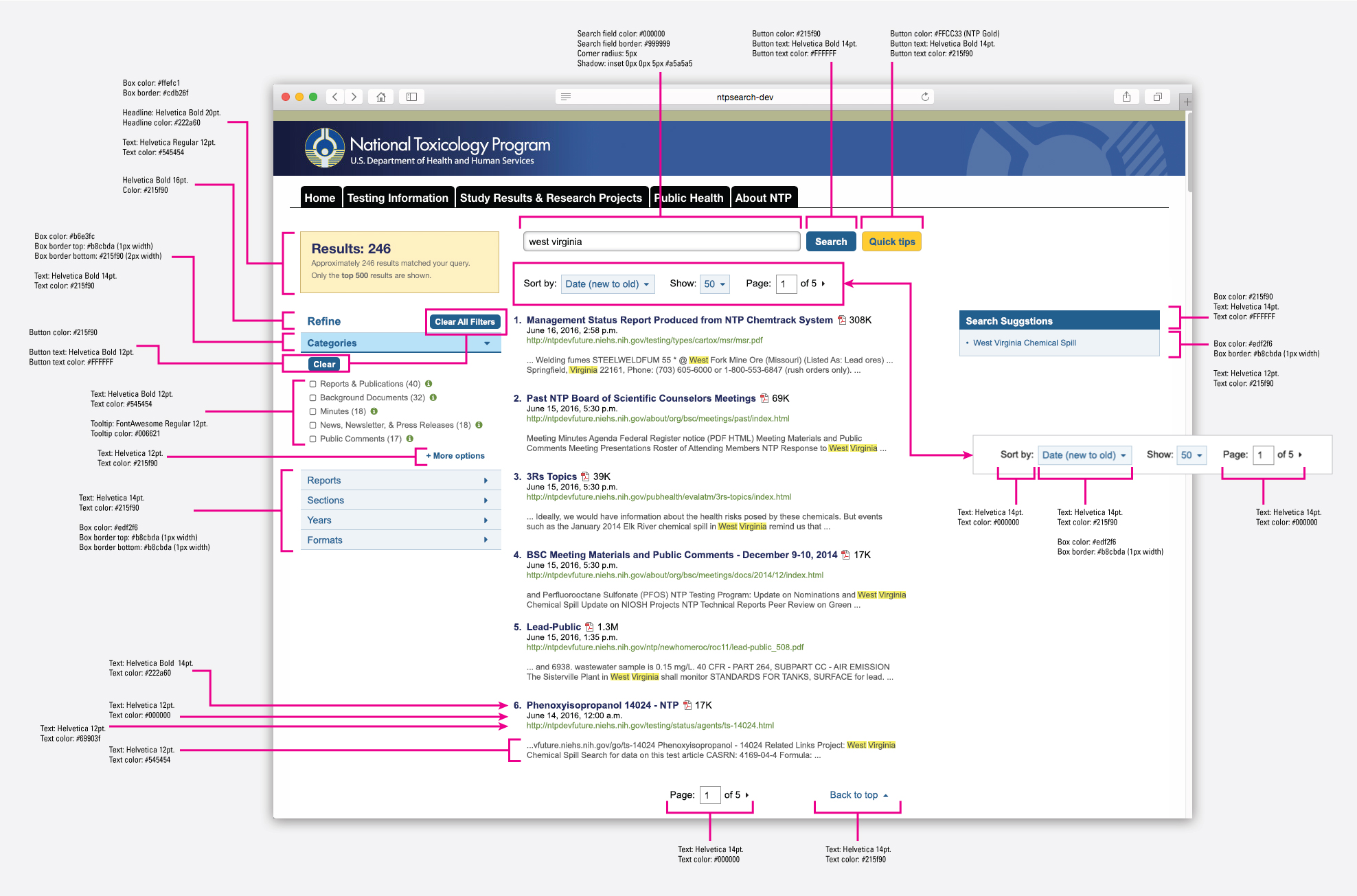Screen dimensions: 1357x896
Task: Open the About NTP tab
Action: click(x=764, y=198)
